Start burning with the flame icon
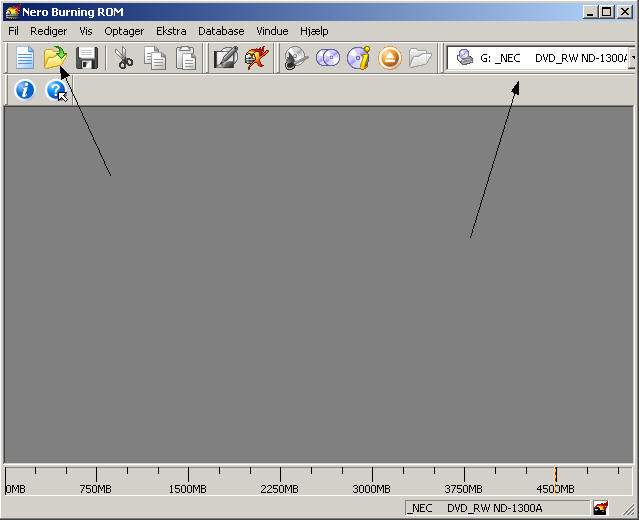Image resolution: width=639 pixels, height=520 pixels. [x=257, y=58]
